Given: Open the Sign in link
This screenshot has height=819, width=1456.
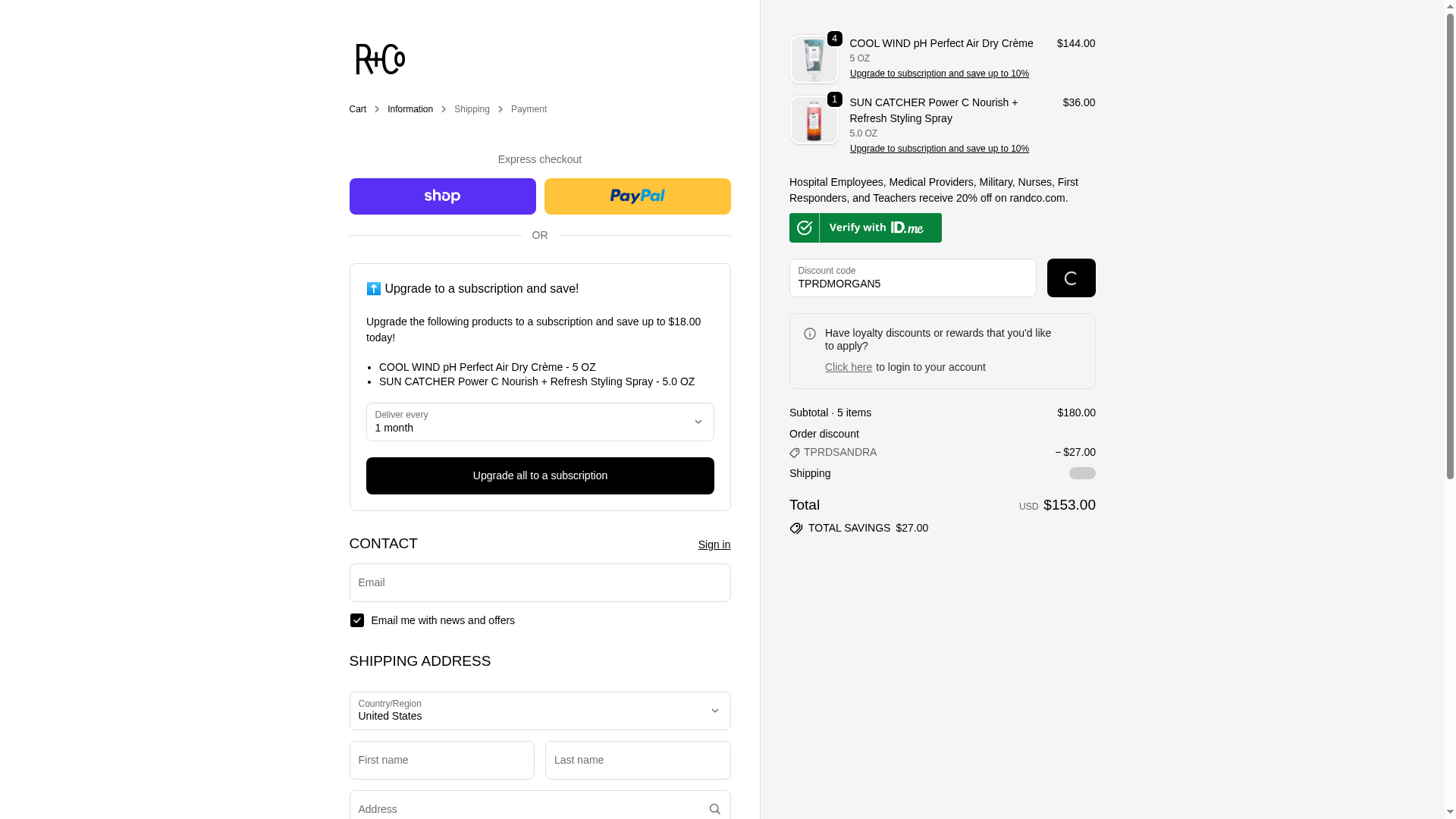Looking at the screenshot, I should (x=714, y=544).
